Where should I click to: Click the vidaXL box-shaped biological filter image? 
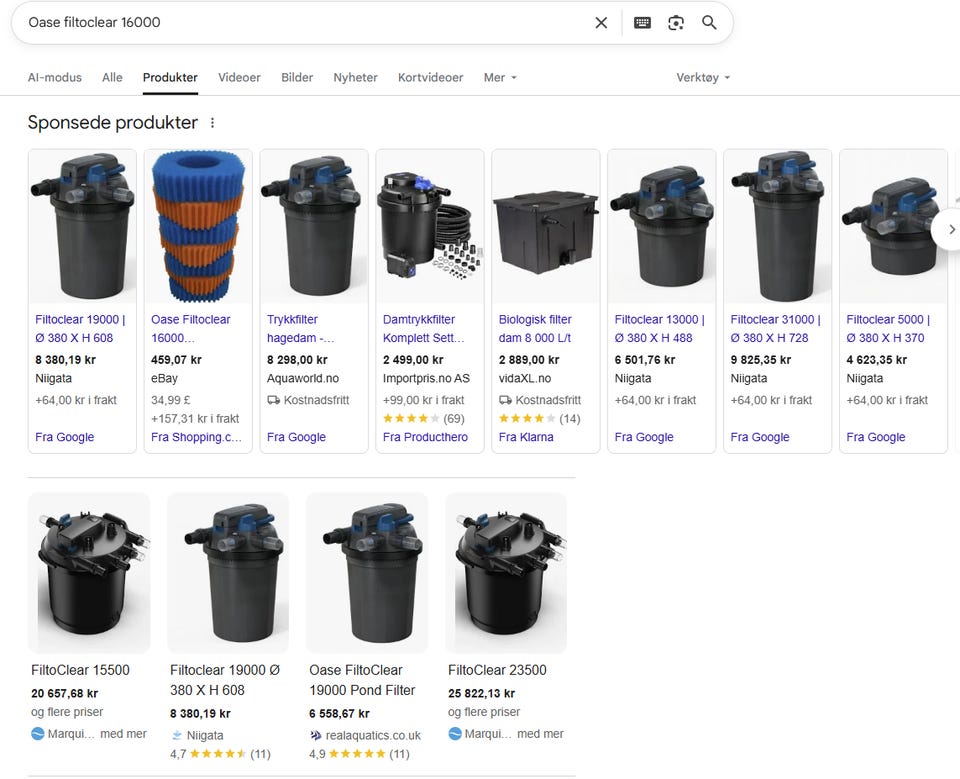pos(546,226)
